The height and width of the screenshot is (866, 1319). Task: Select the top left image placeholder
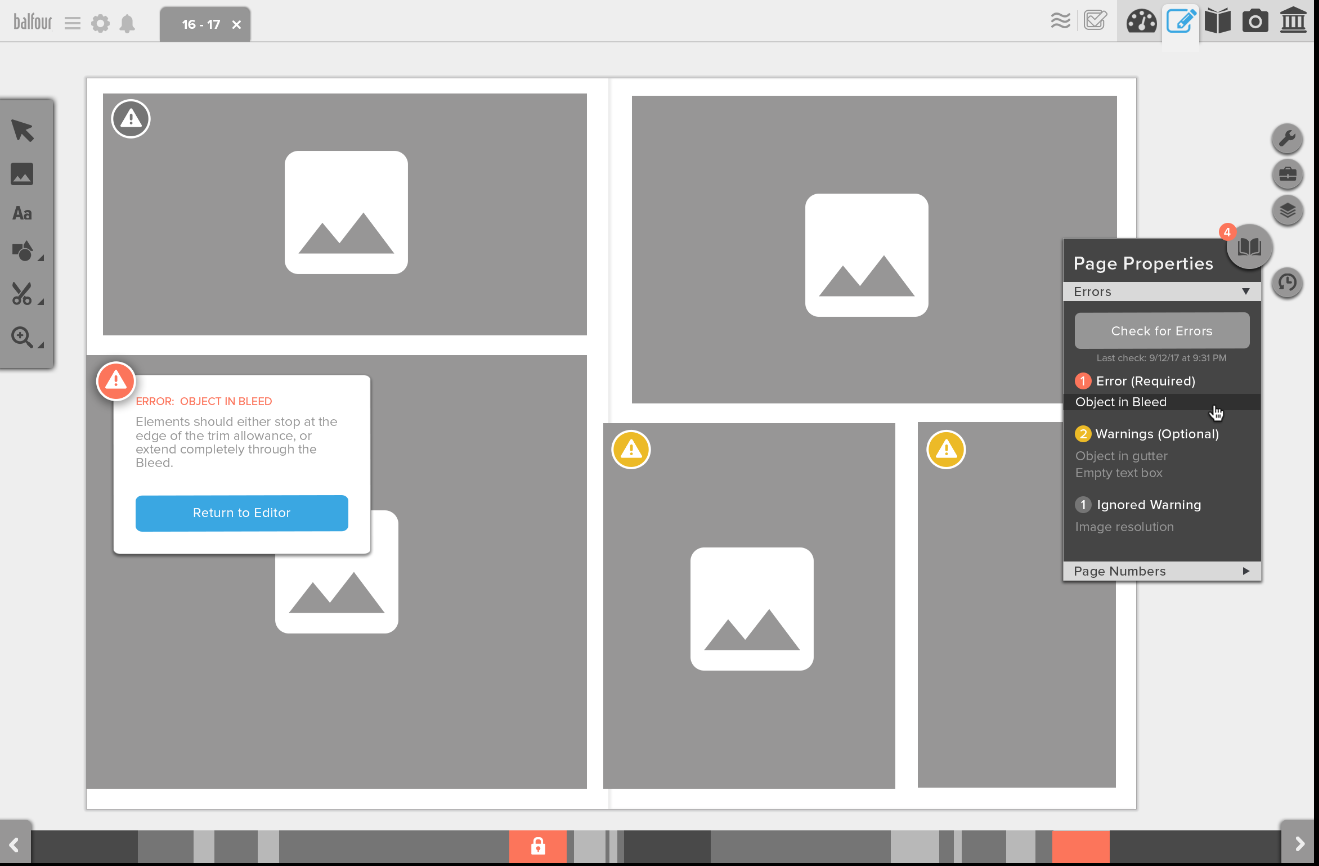pos(345,214)
